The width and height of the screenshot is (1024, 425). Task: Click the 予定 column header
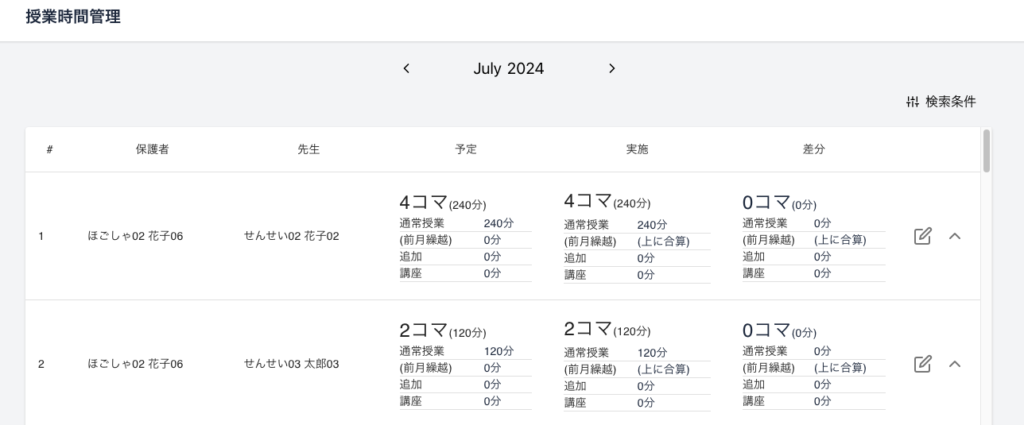[465, 149]
